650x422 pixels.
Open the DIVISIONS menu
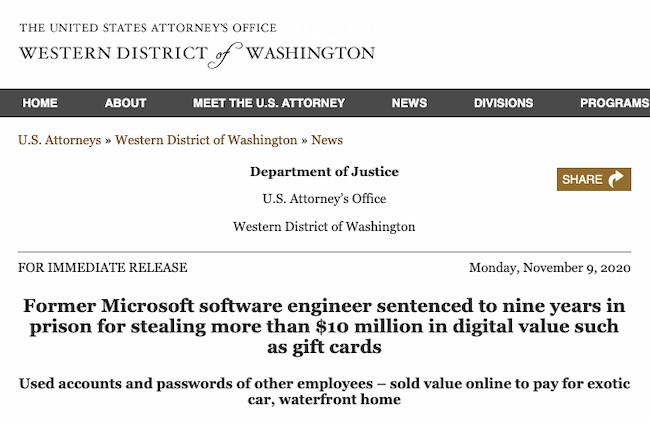(503, 103)
